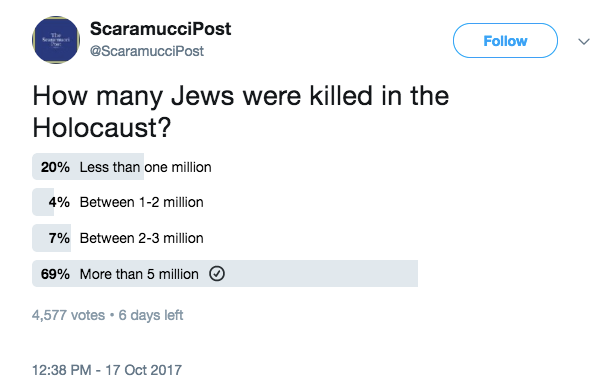Follow the ScaramucciPost account

pyautogui.click(x=505, y=41)
